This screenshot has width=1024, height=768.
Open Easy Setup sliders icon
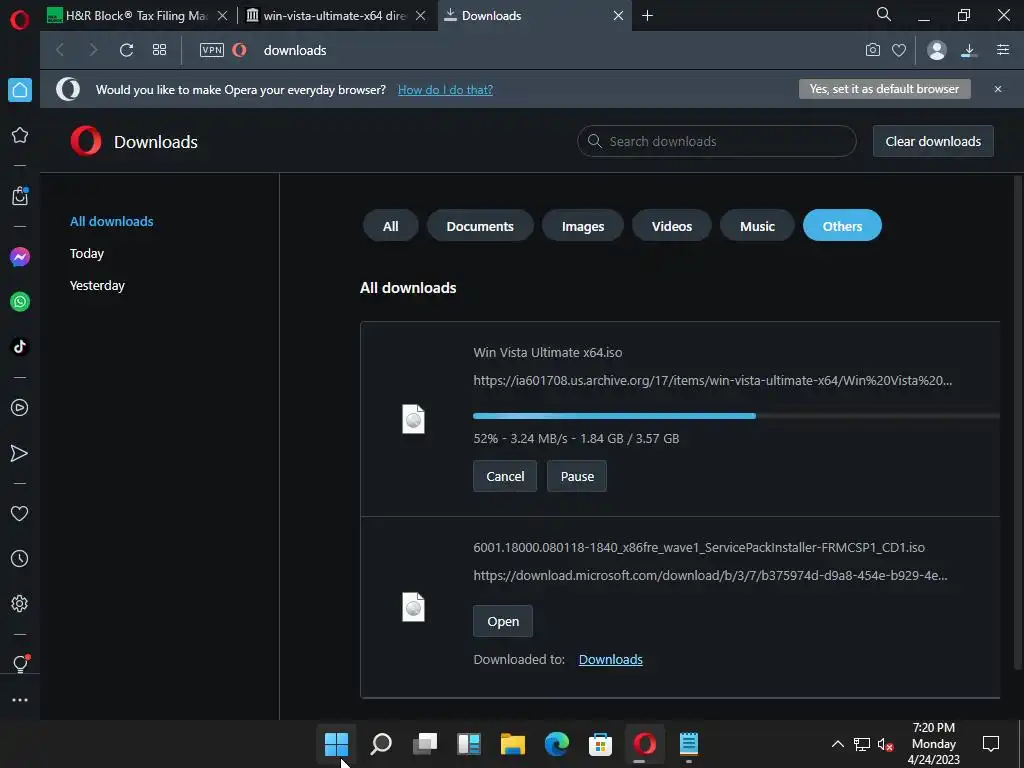pos(1003,50)
